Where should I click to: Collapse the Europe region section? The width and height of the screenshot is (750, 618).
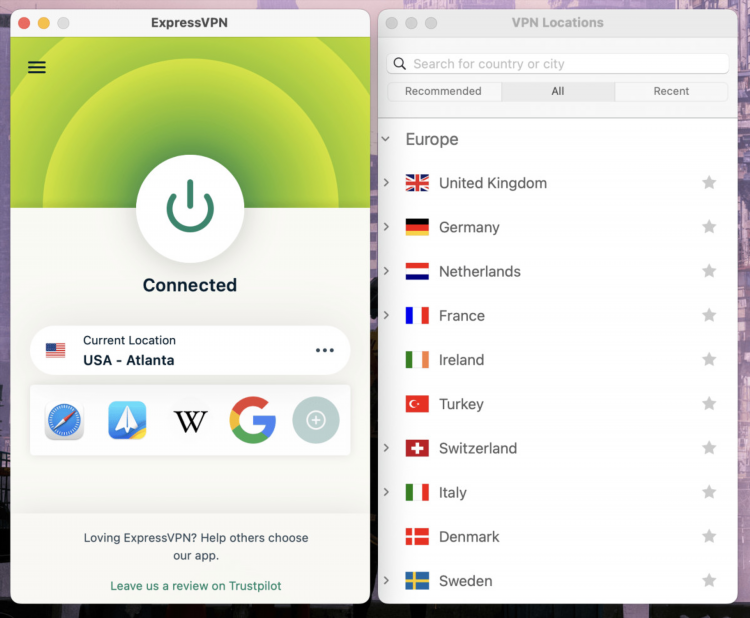point(386,139)
